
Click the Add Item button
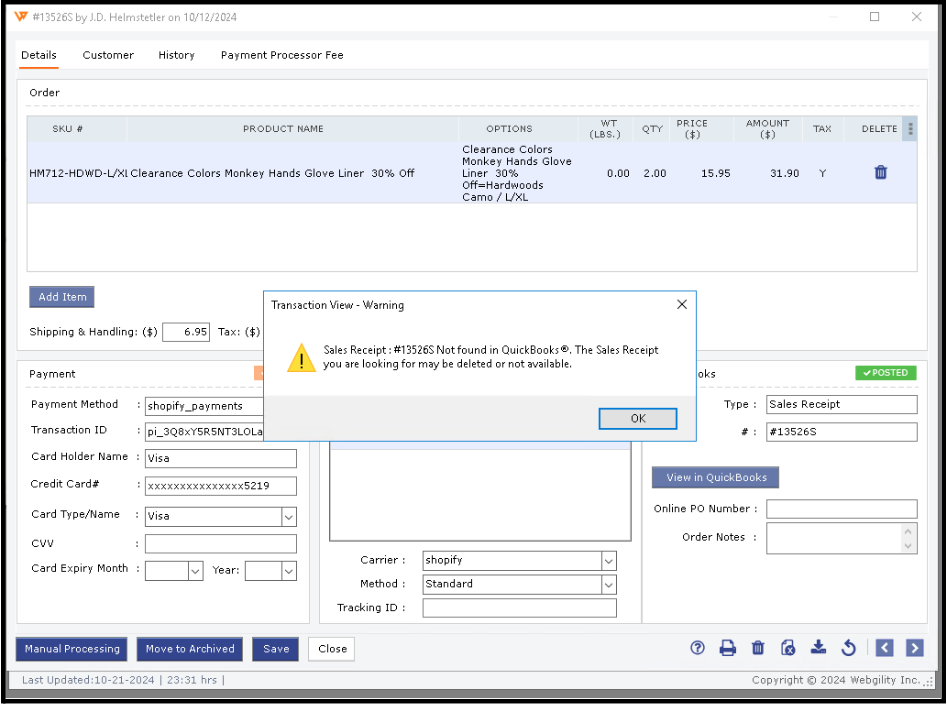pos(62,297)
